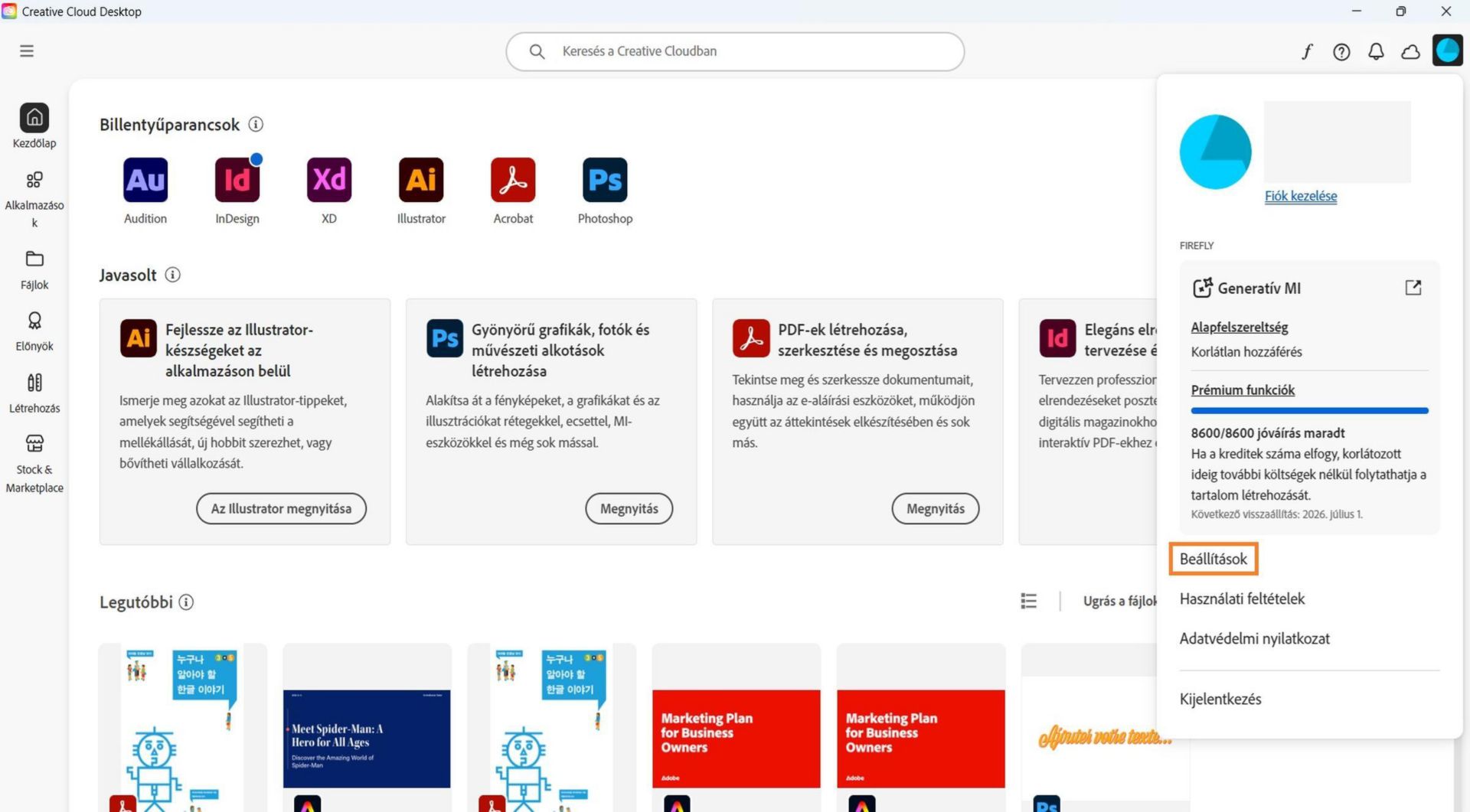Open the fonts (f) icon
The height and width of the screenshot is (812, 1470).
pyautogui.click(x=1307, y=51)
